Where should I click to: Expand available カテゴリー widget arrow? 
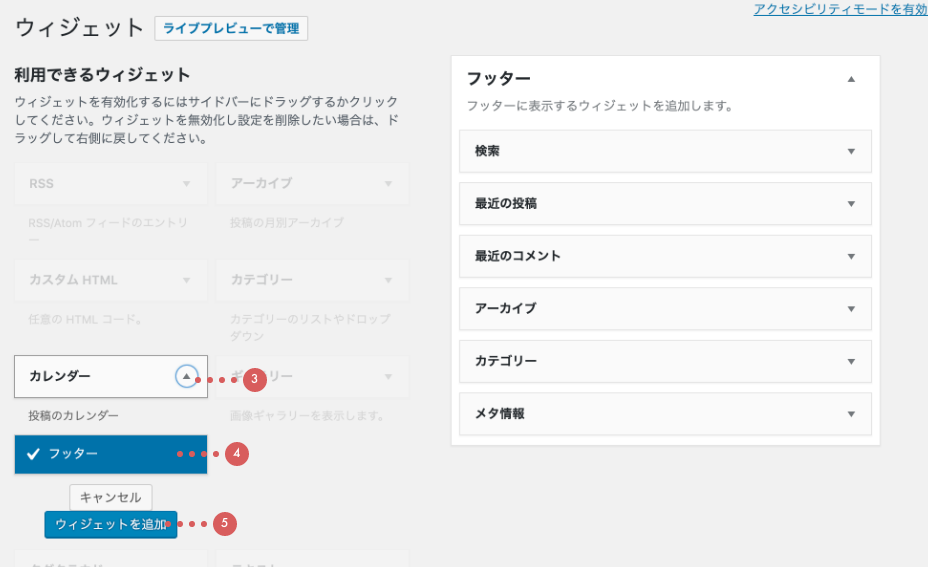point(387,280)
